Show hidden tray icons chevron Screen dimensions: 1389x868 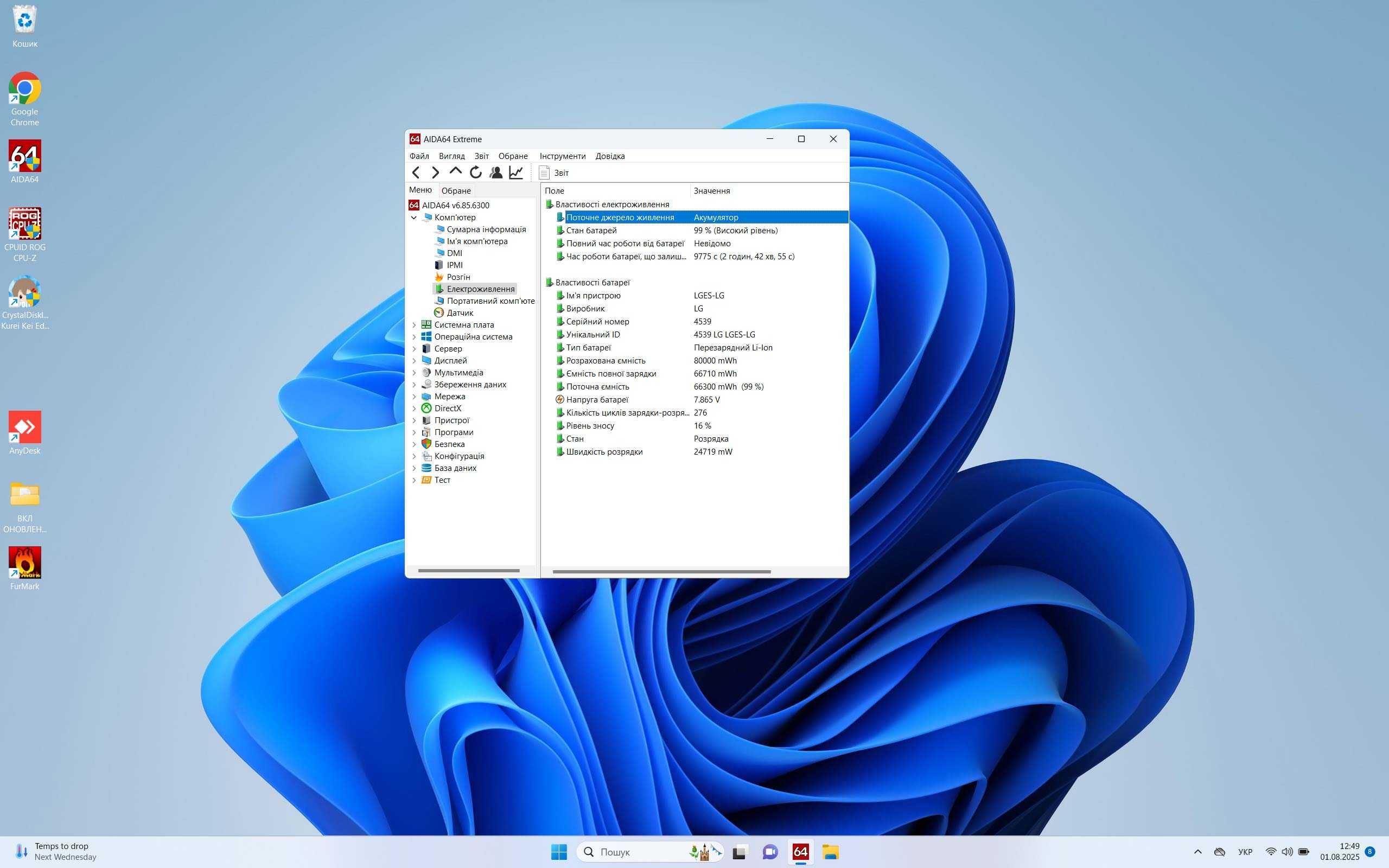tap(1198, 852)
